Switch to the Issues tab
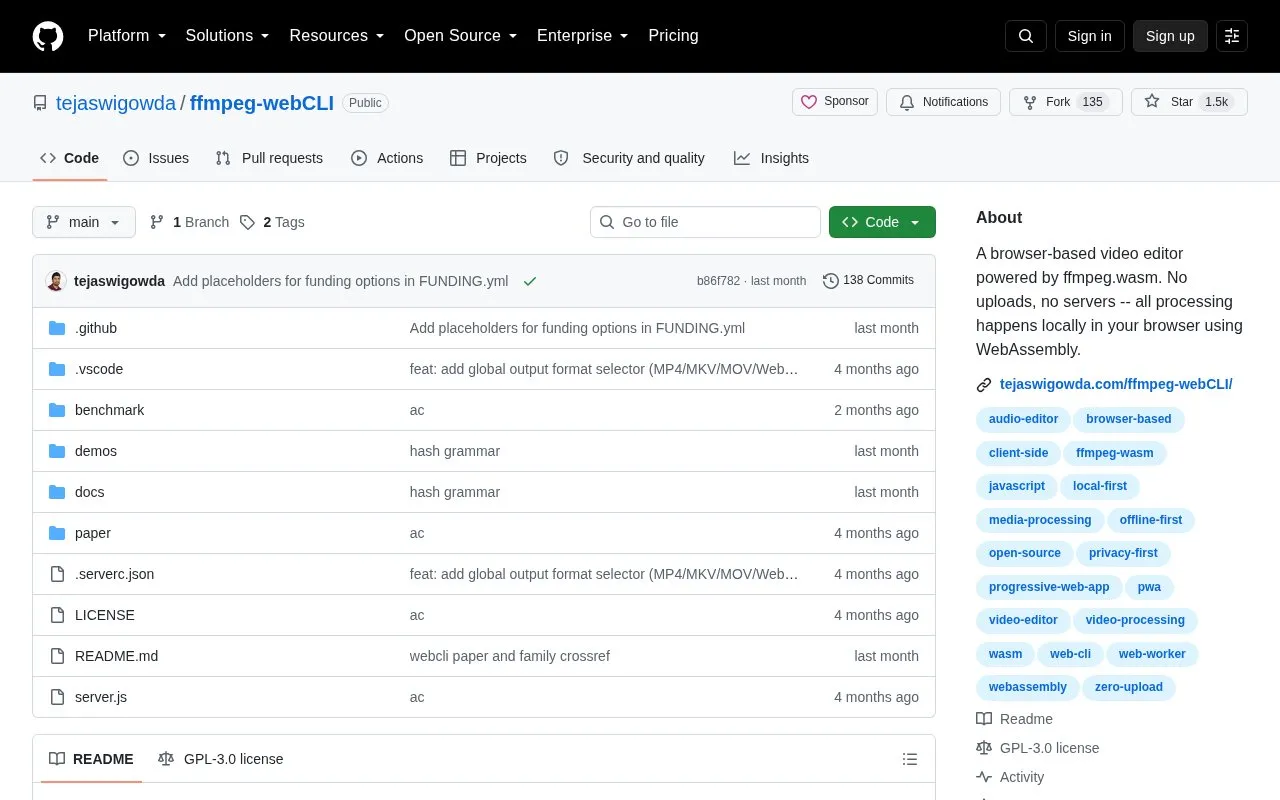This screenshot has height=800, width=1280. point(156,158)
